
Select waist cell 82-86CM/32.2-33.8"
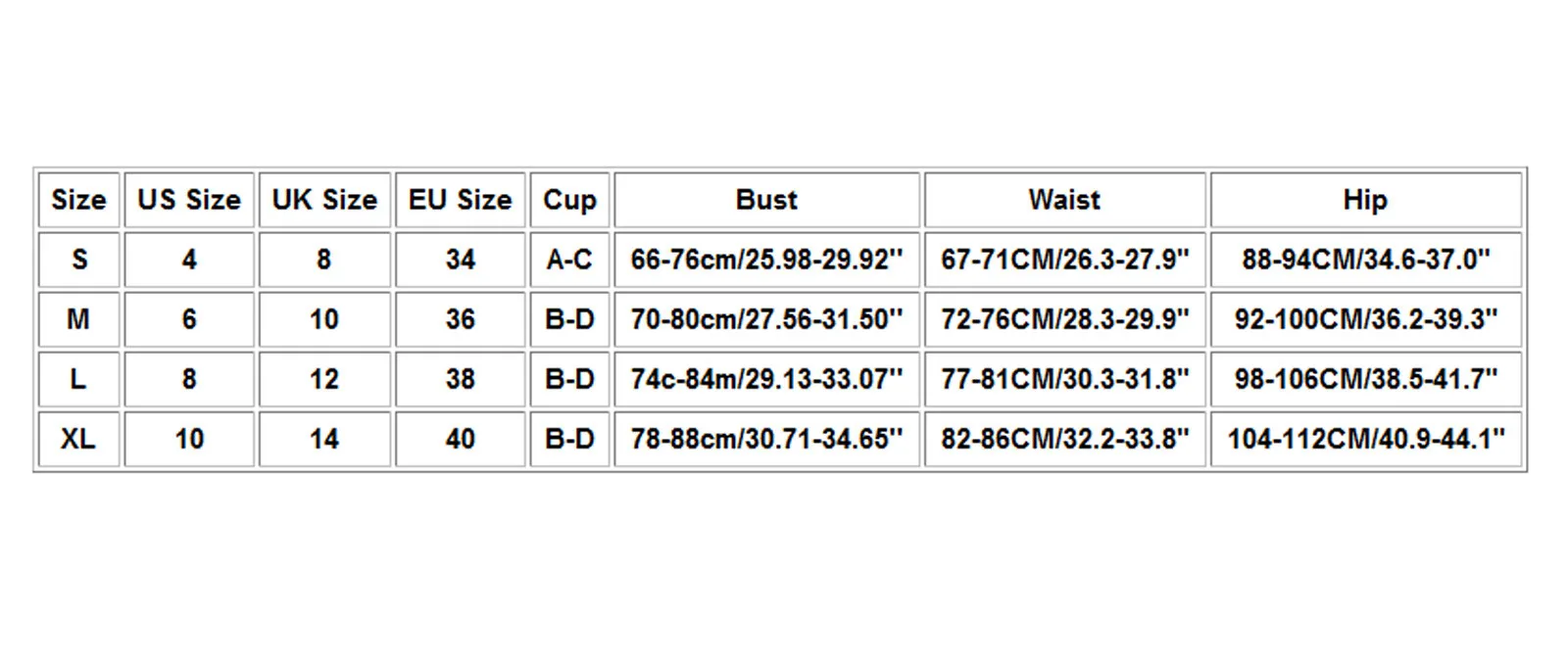[1064, 439]
